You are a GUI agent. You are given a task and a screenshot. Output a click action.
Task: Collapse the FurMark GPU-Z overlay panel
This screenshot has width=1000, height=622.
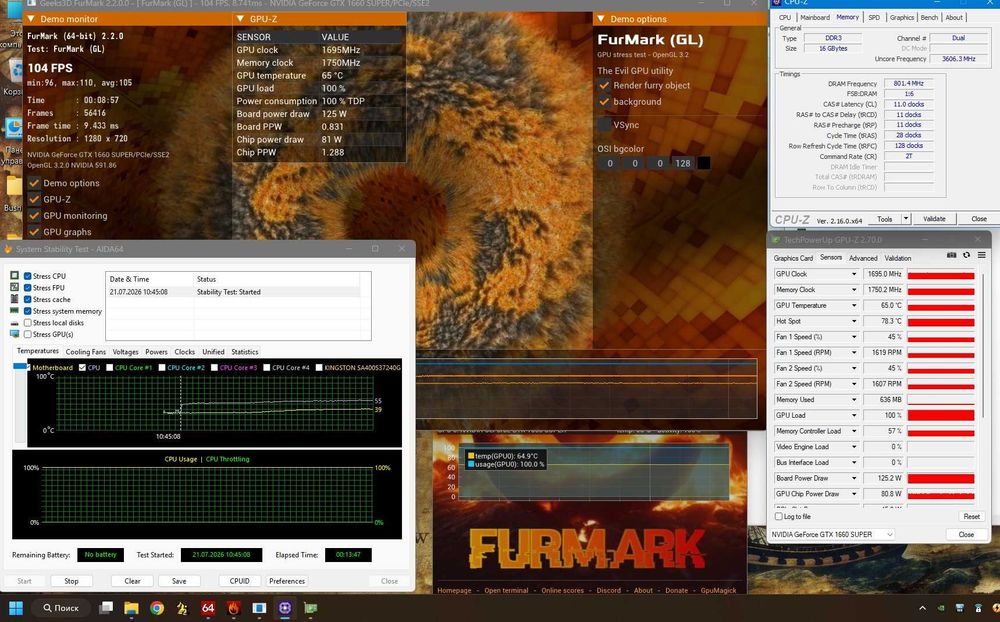[240, 19]
